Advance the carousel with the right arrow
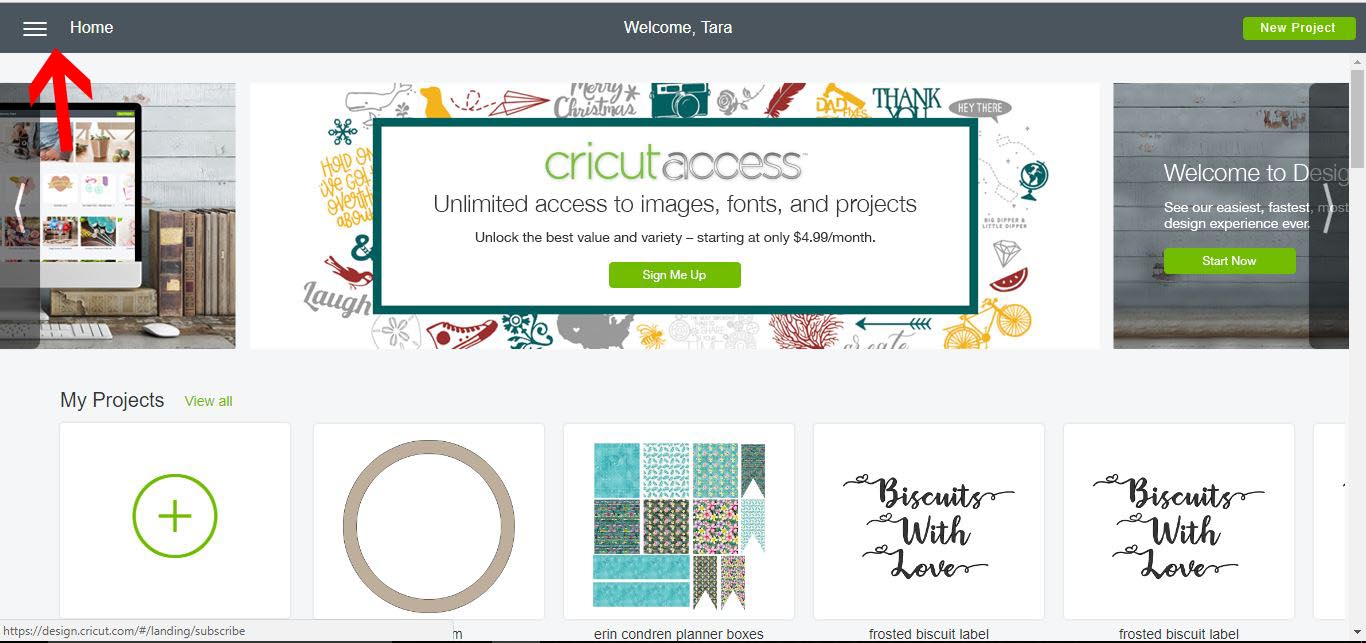The image size is (1366, 643). coord(1328,209)
